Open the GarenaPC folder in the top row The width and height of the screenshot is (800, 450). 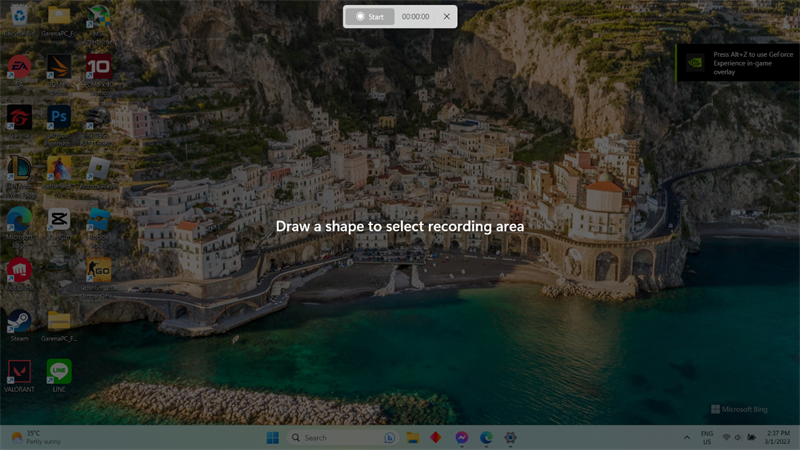coord(59,20)
